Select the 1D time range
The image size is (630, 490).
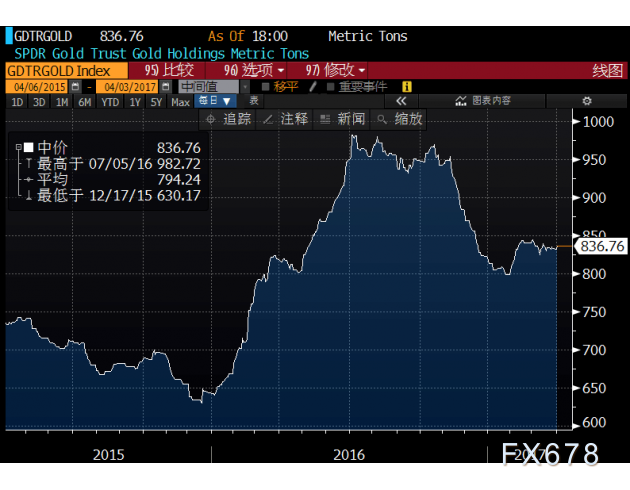tap(17, 102)
